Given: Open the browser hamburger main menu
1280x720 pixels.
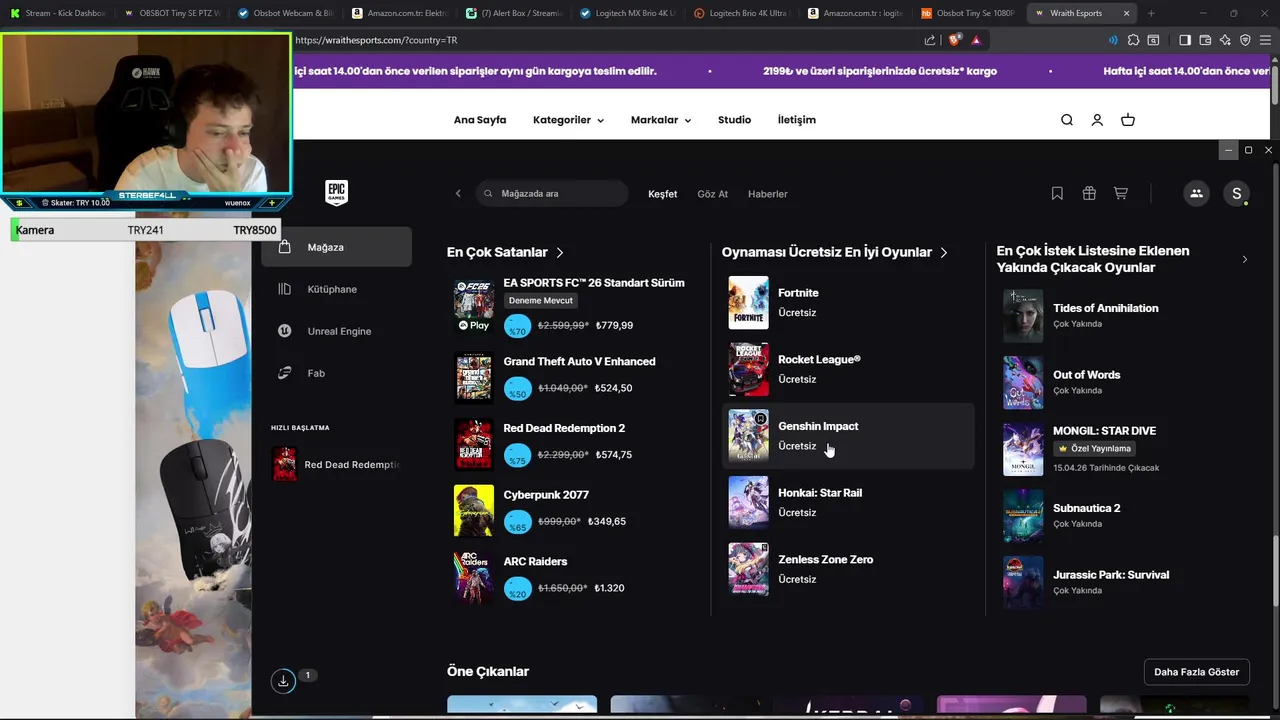Looking at the screenshot, I should tap(1265, 40).
